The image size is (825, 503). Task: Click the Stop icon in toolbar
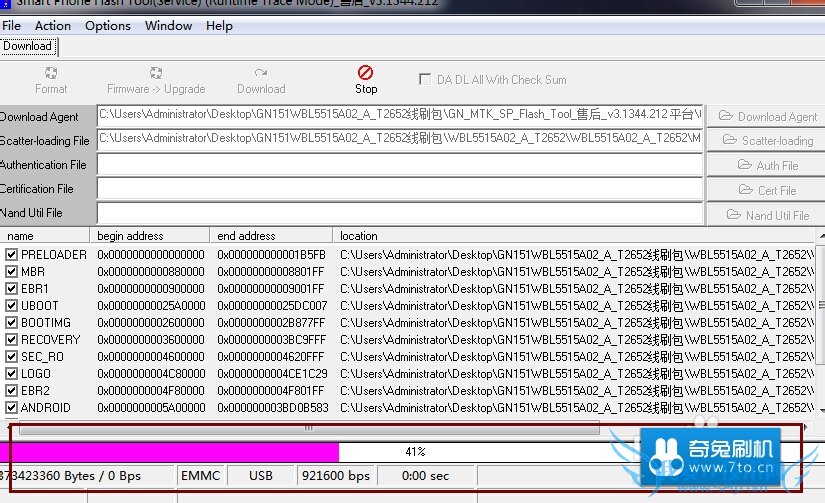click(365, 73)
